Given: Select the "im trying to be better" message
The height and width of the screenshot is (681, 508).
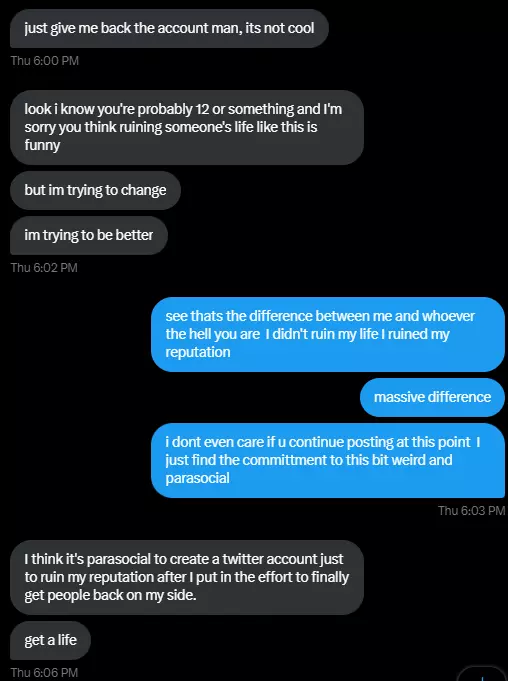Looking at the screenshot, I should point(89,235).
